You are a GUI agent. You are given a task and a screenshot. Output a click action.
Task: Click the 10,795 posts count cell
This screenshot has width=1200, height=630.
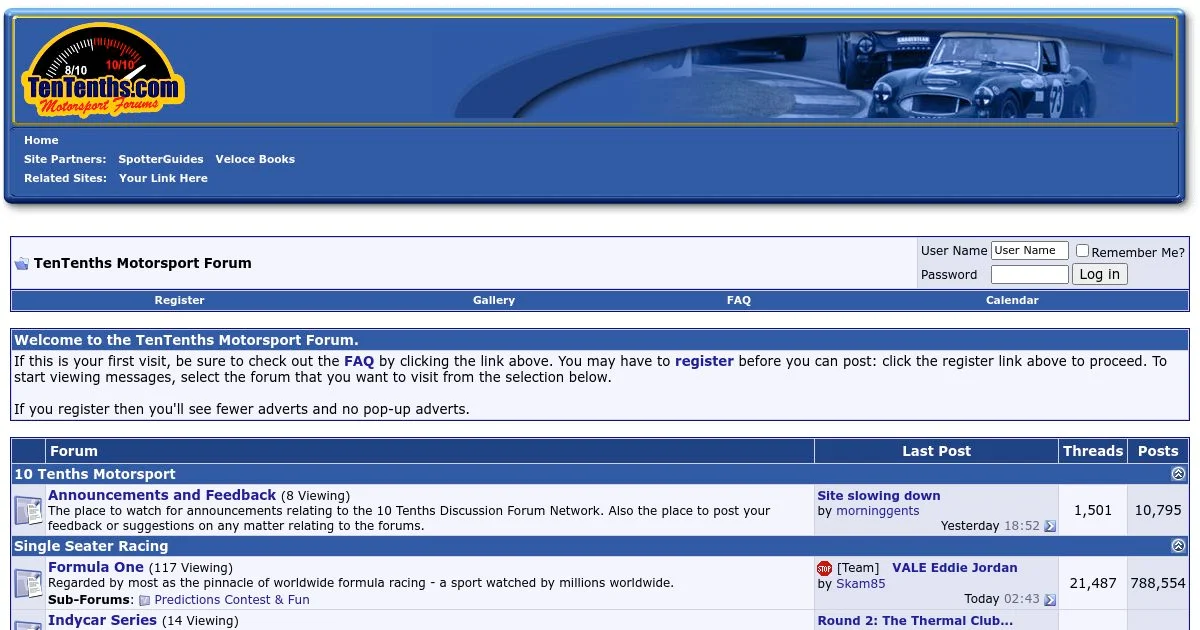(1158, 510)
